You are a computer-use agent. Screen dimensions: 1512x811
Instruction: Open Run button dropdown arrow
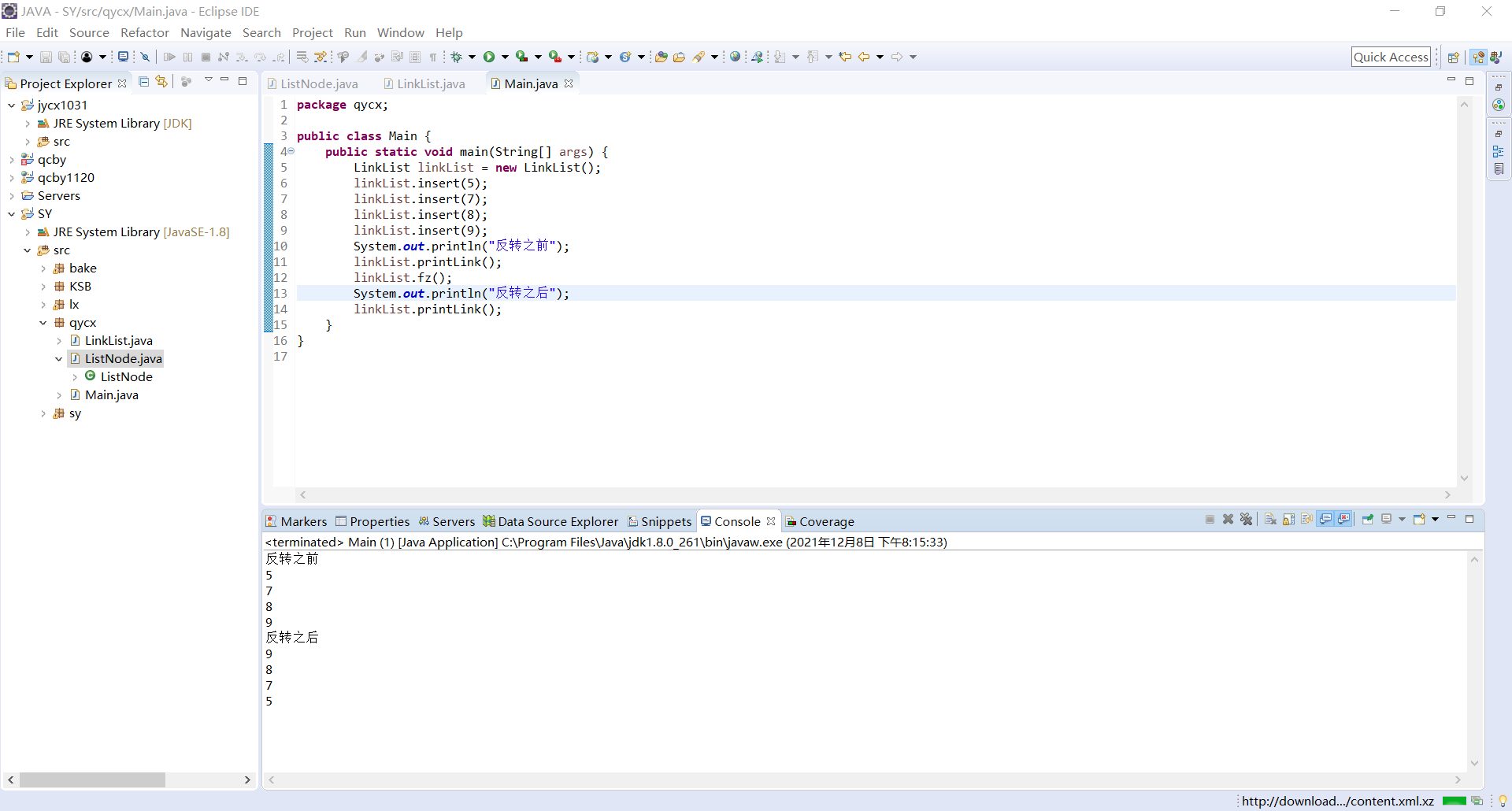505,57
